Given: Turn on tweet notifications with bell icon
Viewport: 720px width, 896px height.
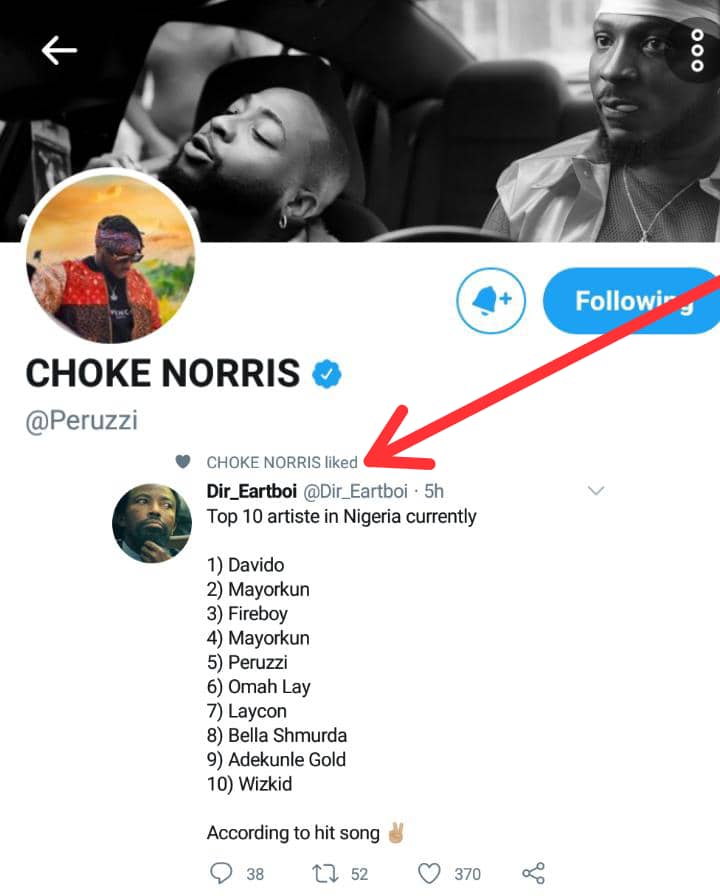Looking at the screenshot, I should click(491, 299).
